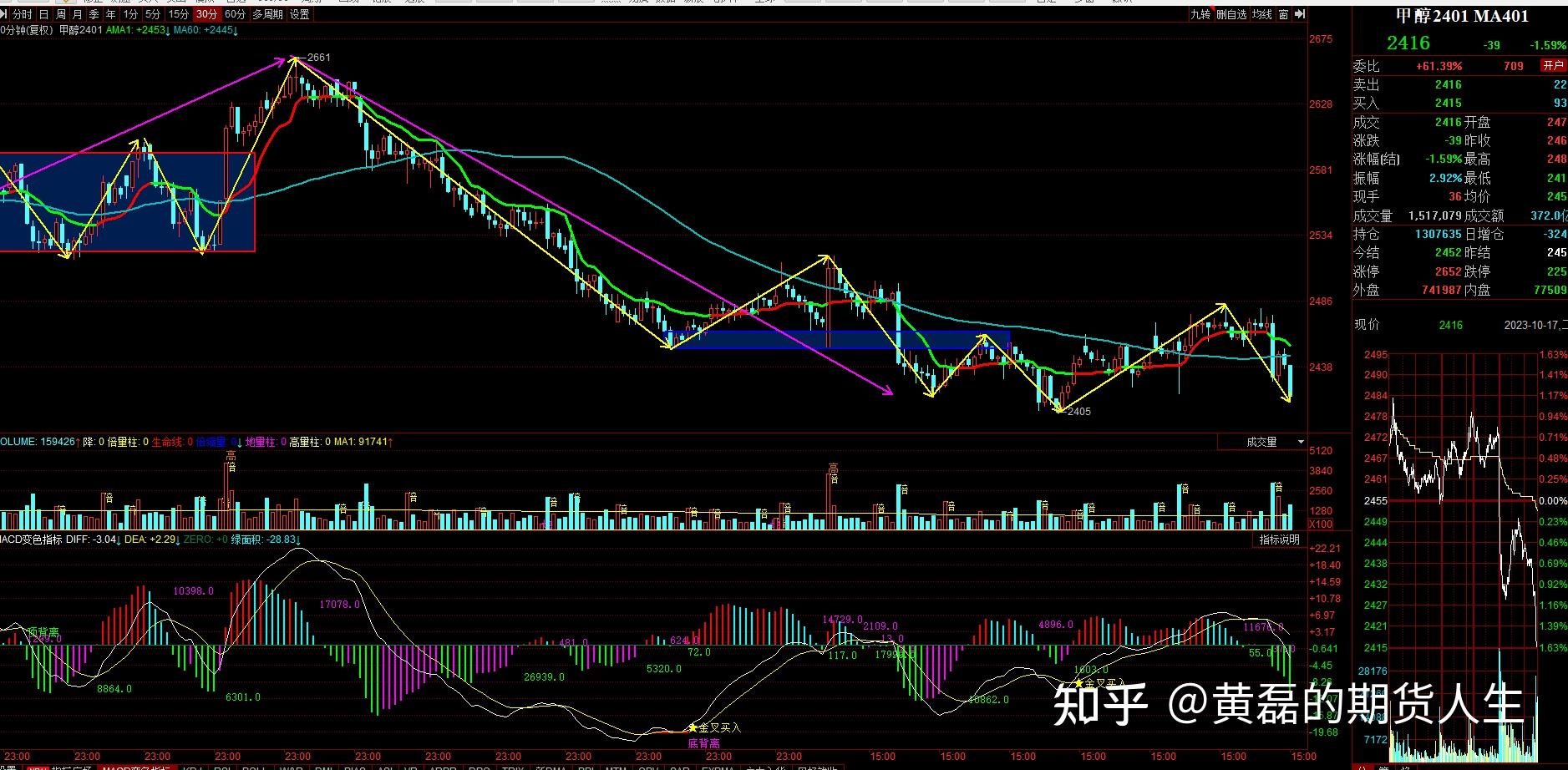The image size is (1568, 770).
Task: Click the collapse-right arrow icon beside 窗
Action: [x=1300, y=14]
